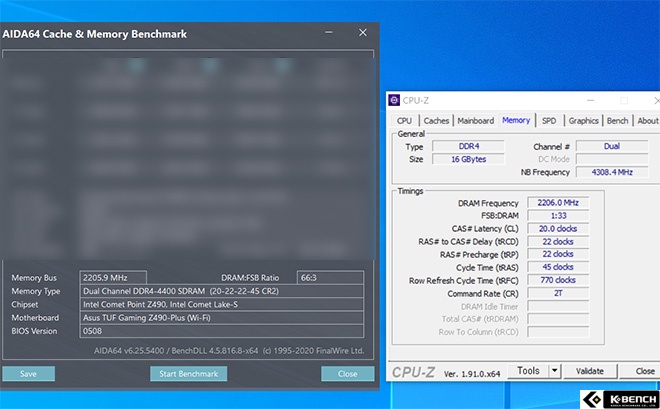Screen dimensions: 660x409
Task: Expand the Tools dropdown arrow in CPU-Z
Action: (x=555, y=371)
